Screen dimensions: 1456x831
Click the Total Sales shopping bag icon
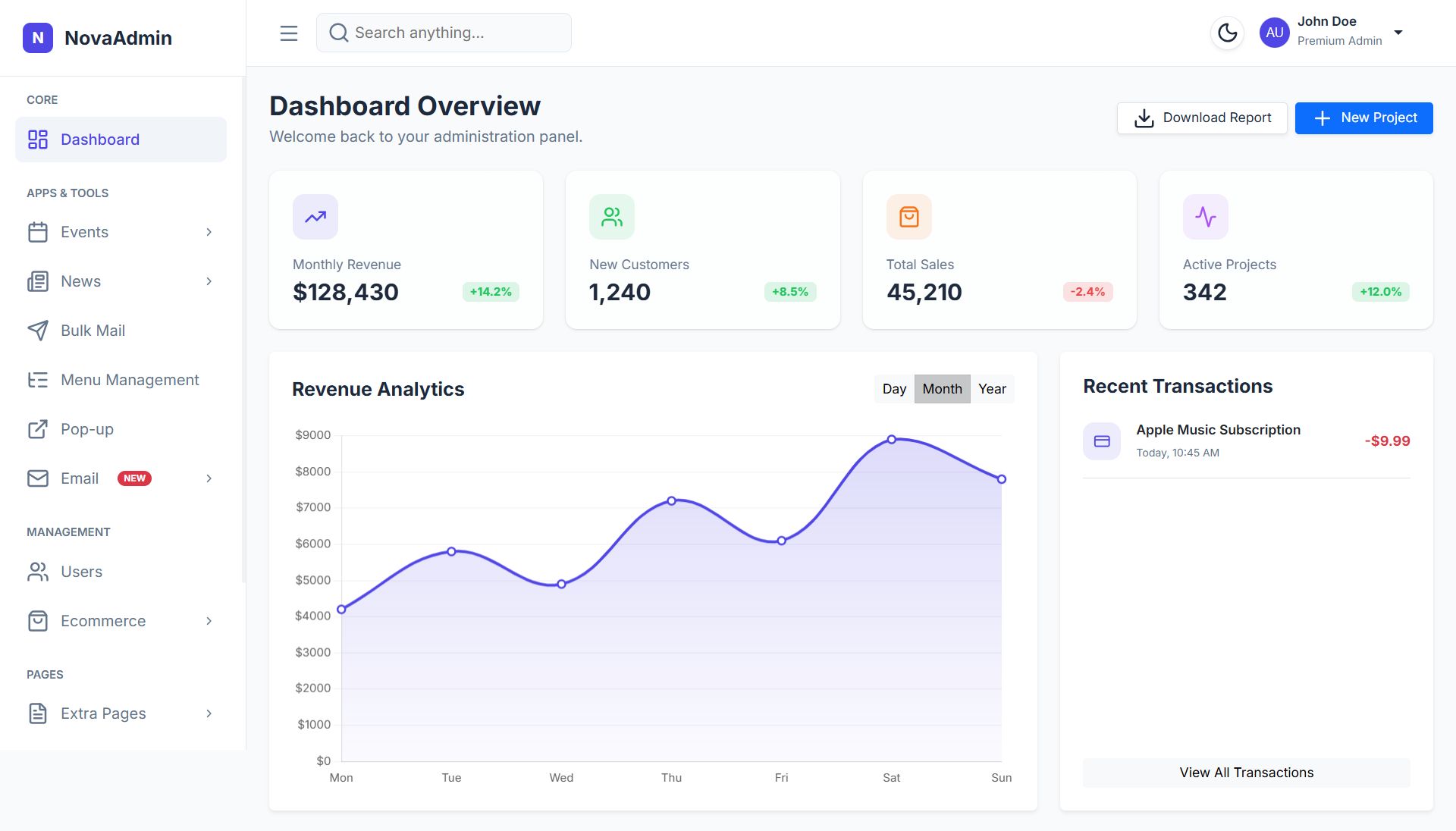tap(908, 217)
